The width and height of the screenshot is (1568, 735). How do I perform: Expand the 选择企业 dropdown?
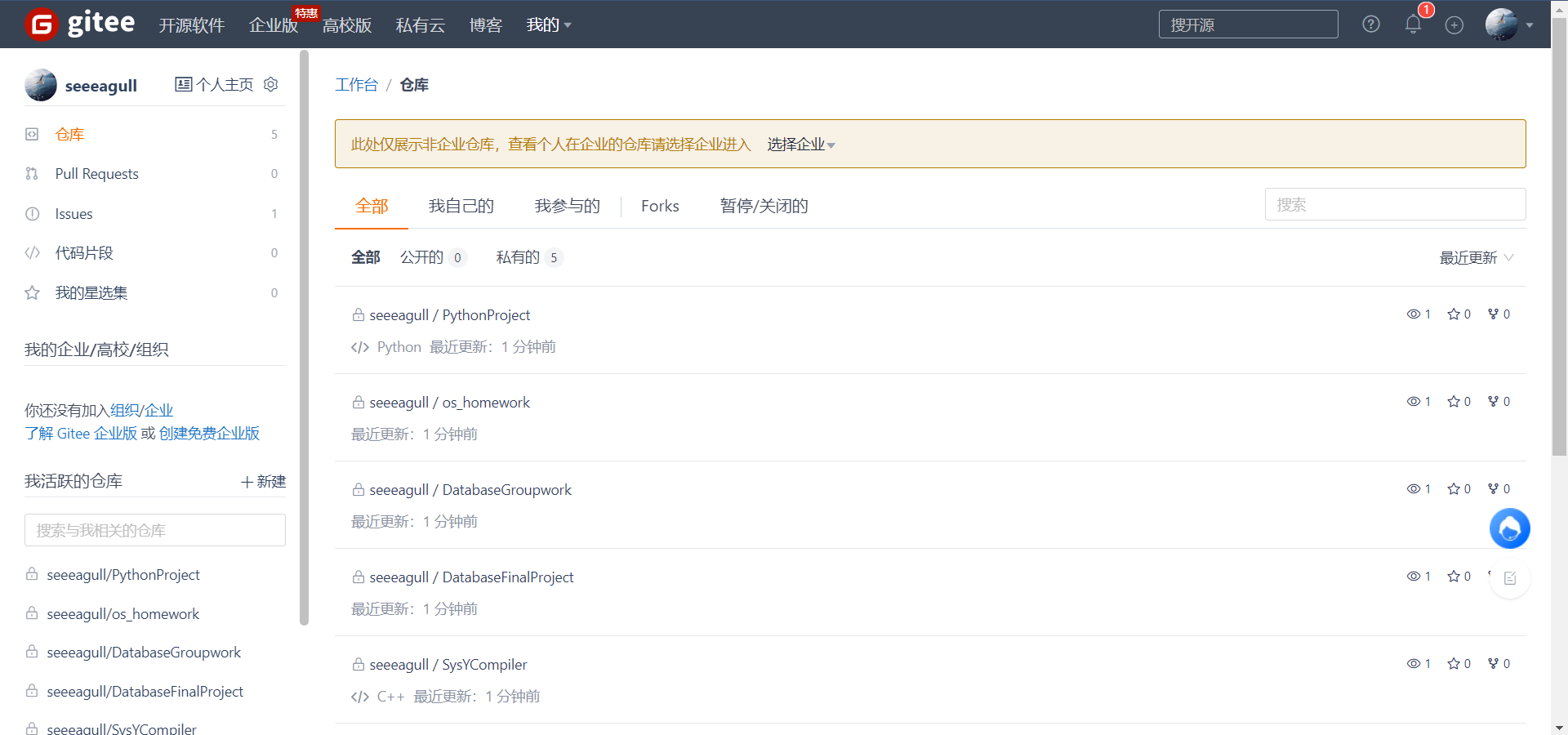pos(801,145)
